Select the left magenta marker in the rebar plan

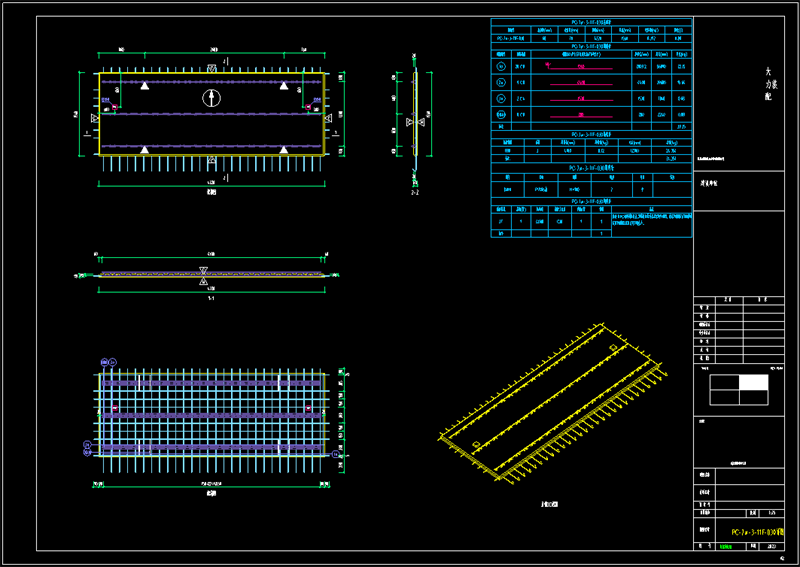115,408
